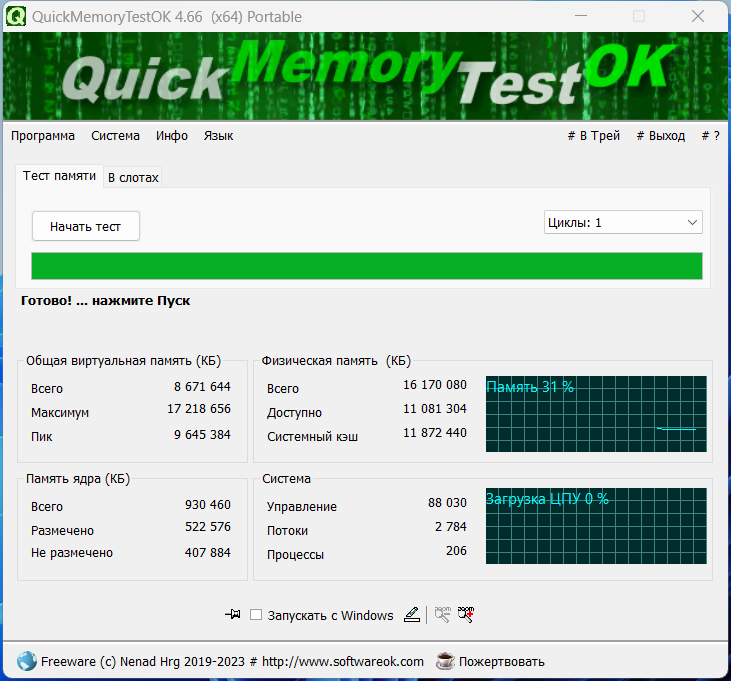
Task: Click the zoom in magnifier icon
Action: click(x=466, y=614)
